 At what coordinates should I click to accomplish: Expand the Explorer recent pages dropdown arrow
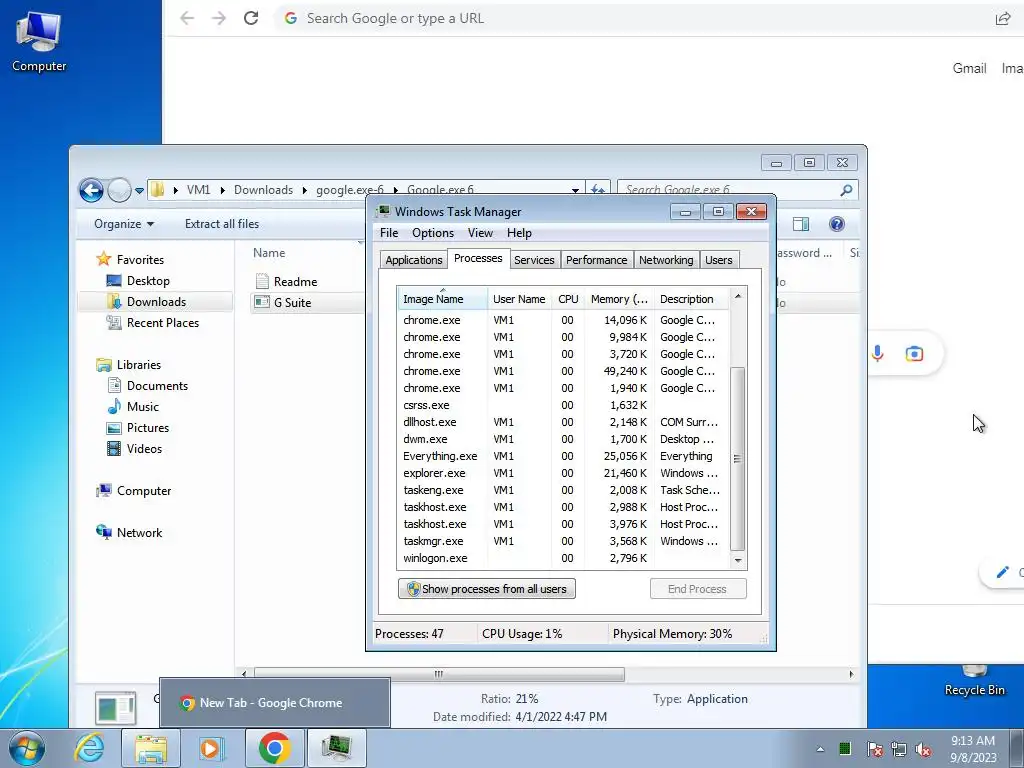(139, 191)
